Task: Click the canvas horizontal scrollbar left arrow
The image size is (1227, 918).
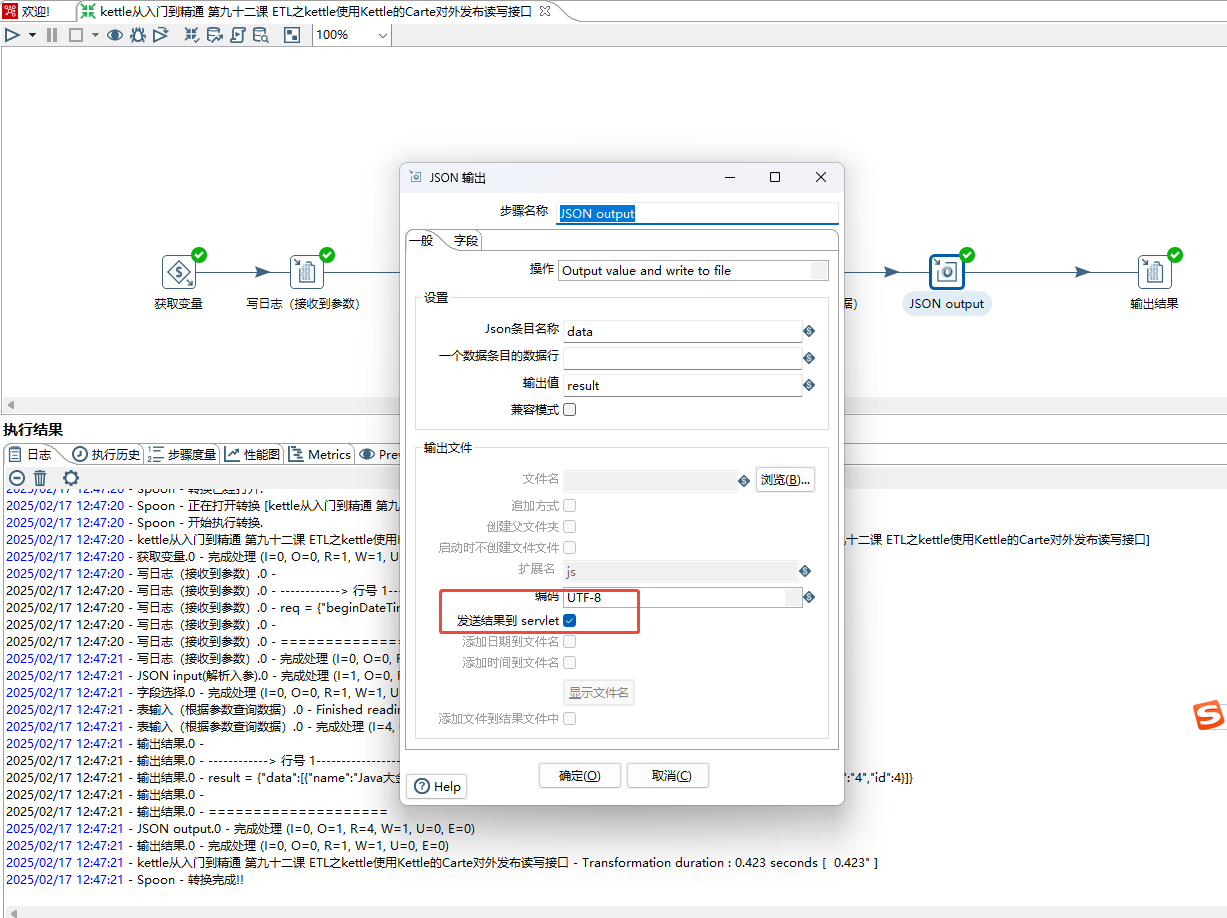Action: pos(10,405)
